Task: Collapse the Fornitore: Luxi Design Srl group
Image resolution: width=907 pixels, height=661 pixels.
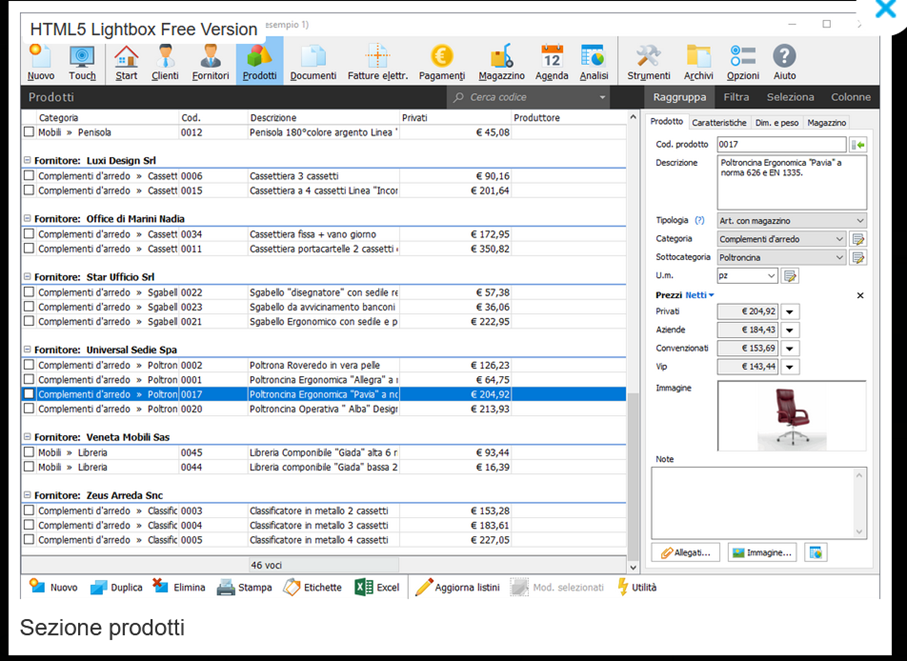Action: point(26,160)
